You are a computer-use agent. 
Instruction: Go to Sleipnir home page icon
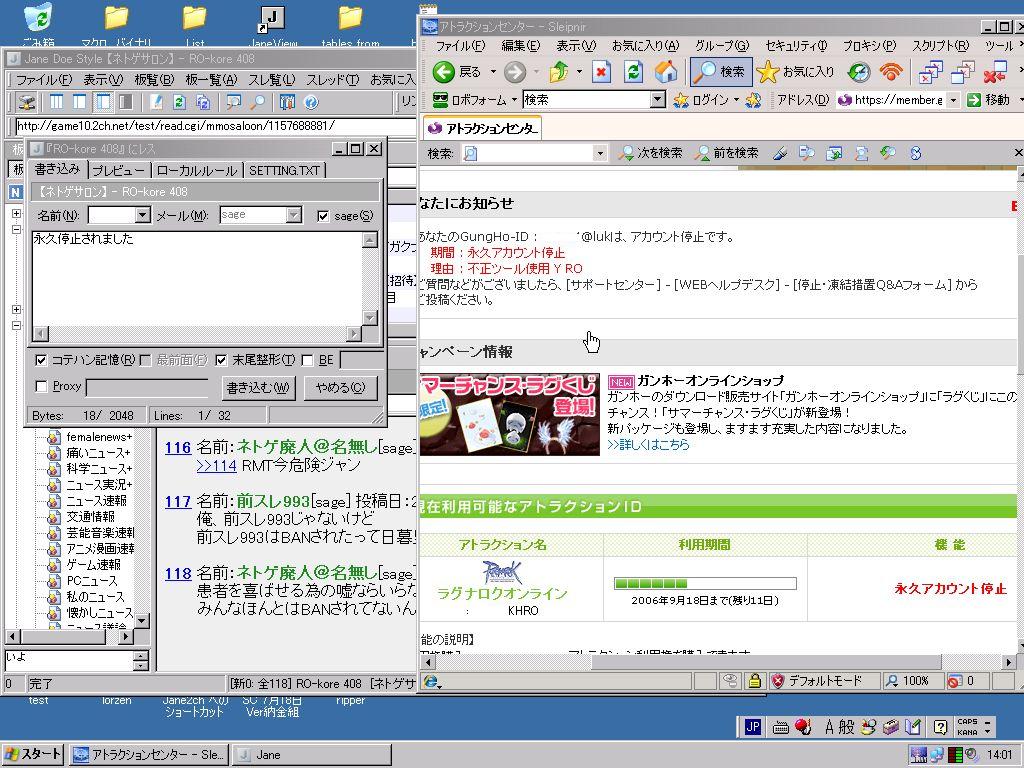click(x=665, y=72)
